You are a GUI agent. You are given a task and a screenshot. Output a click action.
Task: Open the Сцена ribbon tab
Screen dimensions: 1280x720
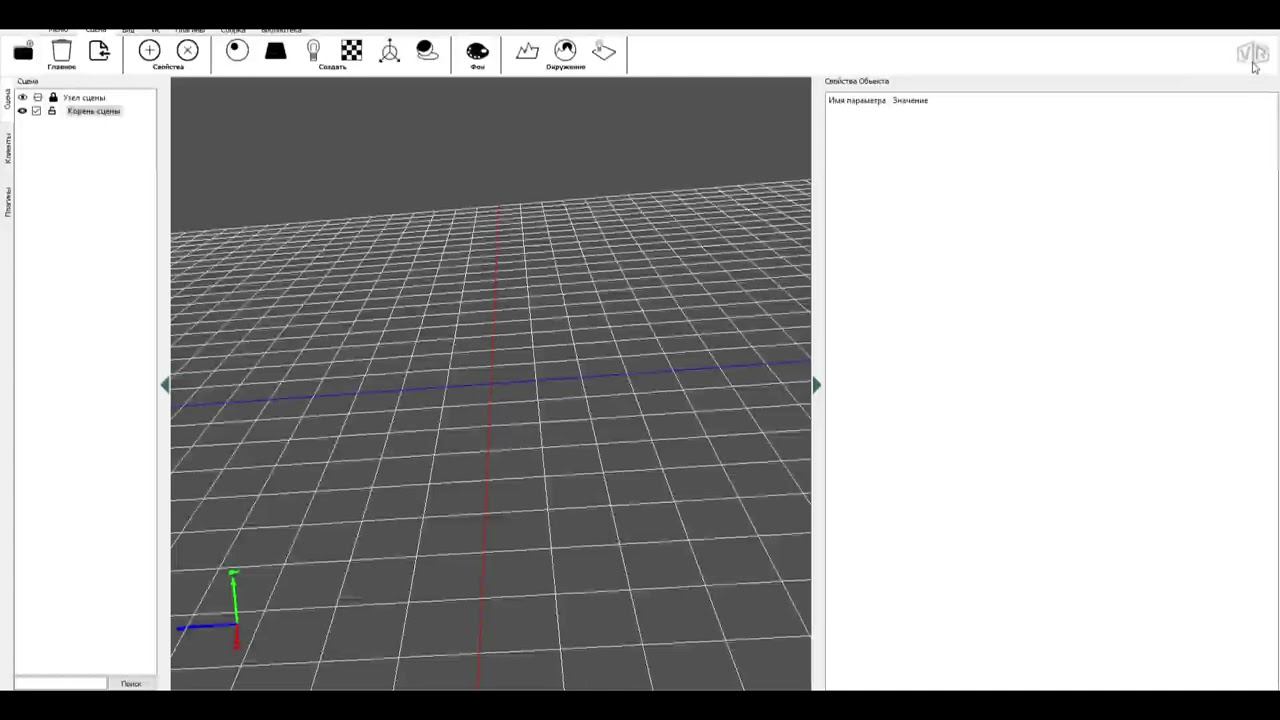coord(96,31)
